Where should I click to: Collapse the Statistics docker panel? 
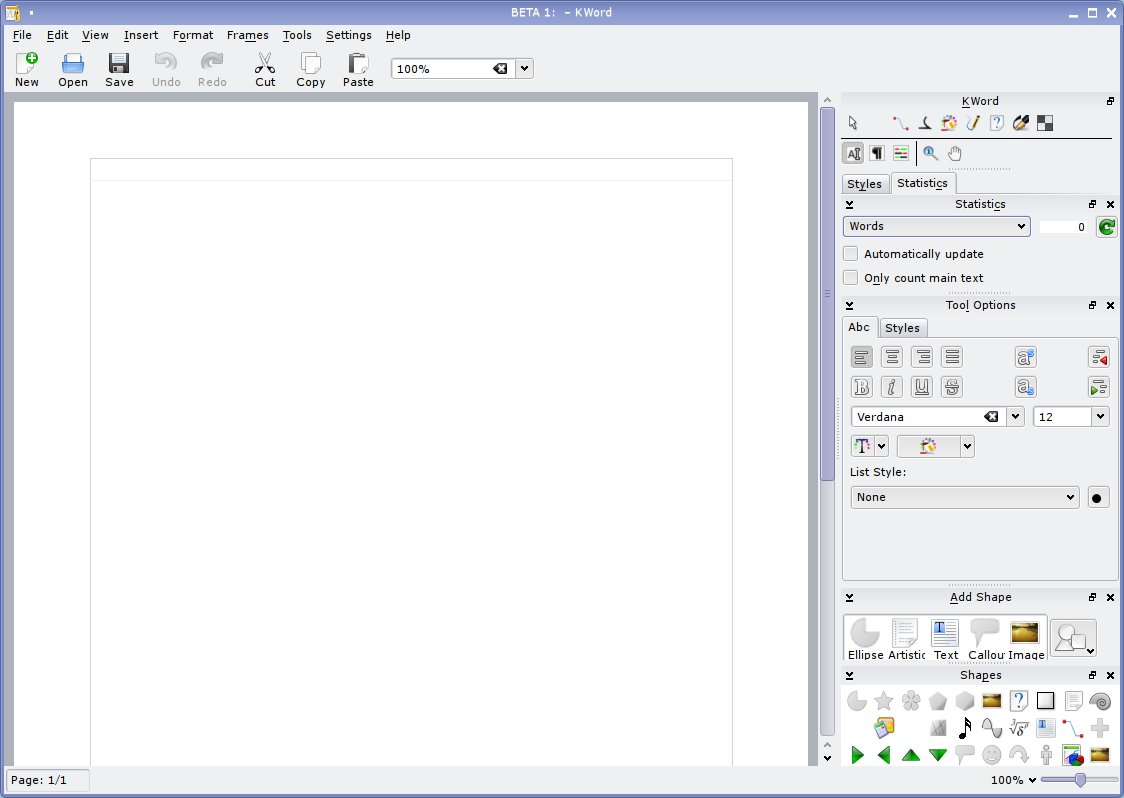point(849,204)
